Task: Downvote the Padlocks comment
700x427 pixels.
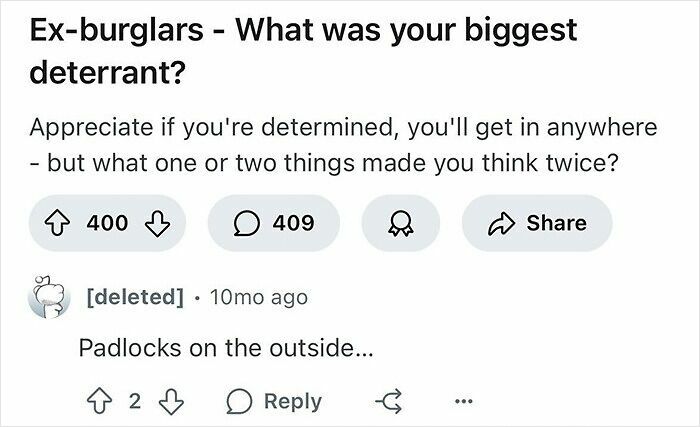Action: click(x=171, y=402)
